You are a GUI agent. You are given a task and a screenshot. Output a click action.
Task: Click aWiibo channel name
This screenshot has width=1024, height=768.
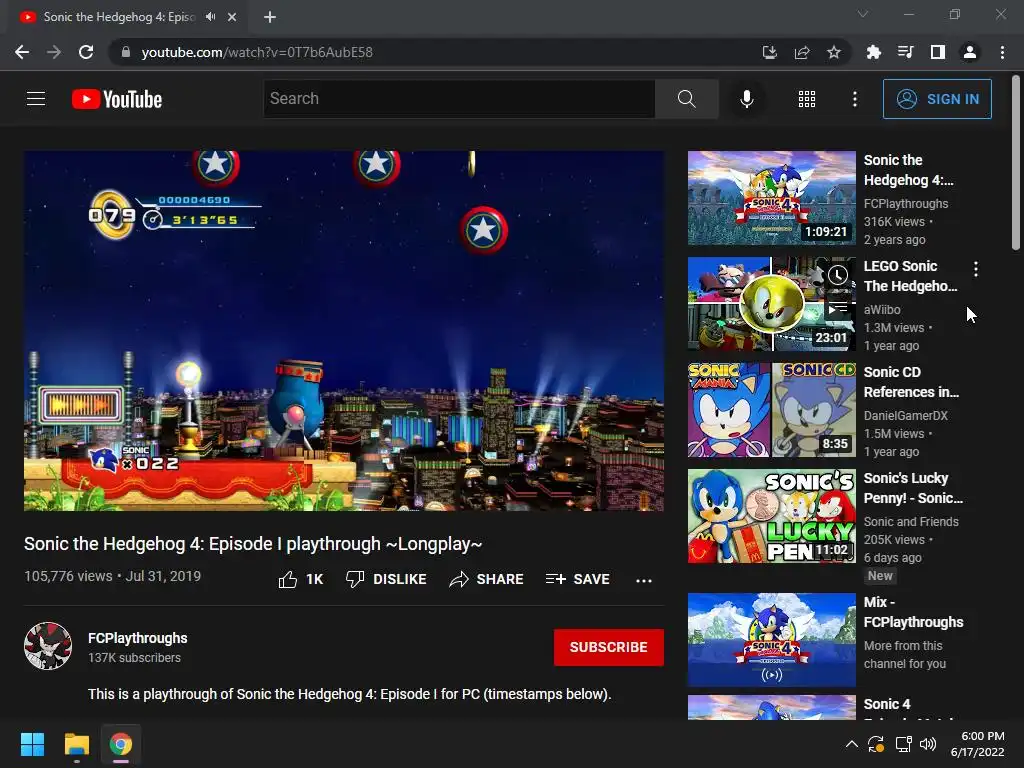pyautogui.click(x=882, y=310)
